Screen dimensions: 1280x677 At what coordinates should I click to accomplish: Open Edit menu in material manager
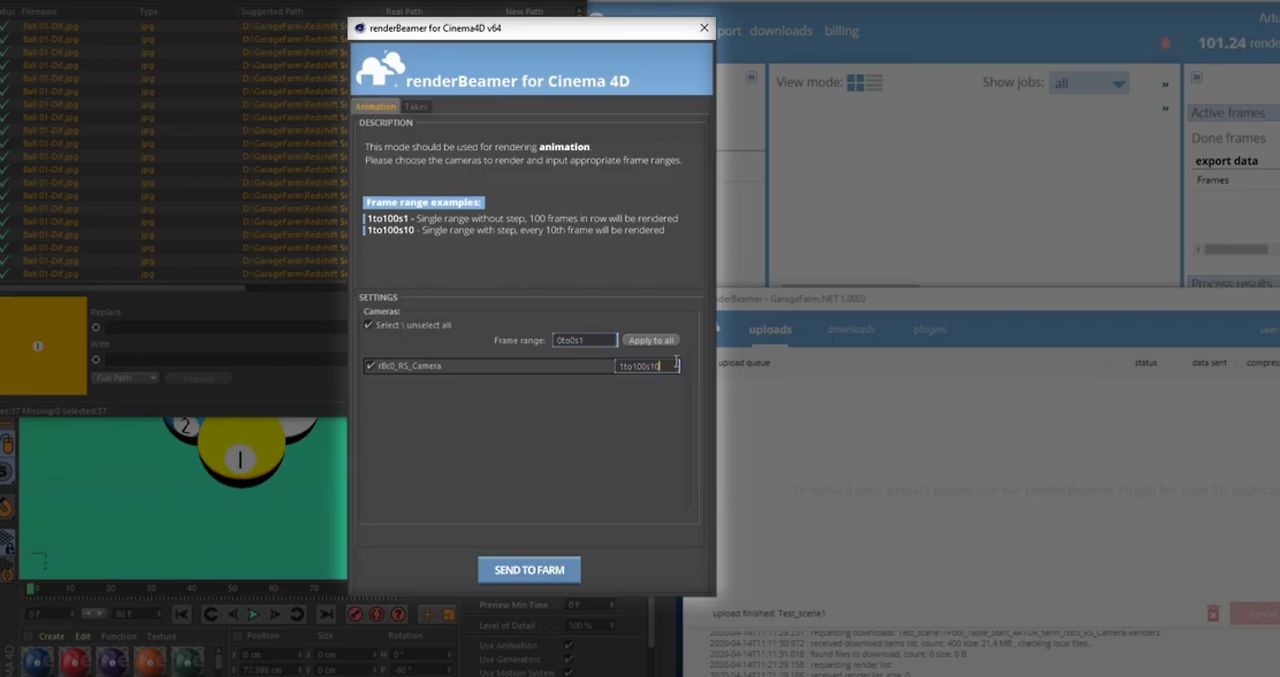(x=83, y=636)
